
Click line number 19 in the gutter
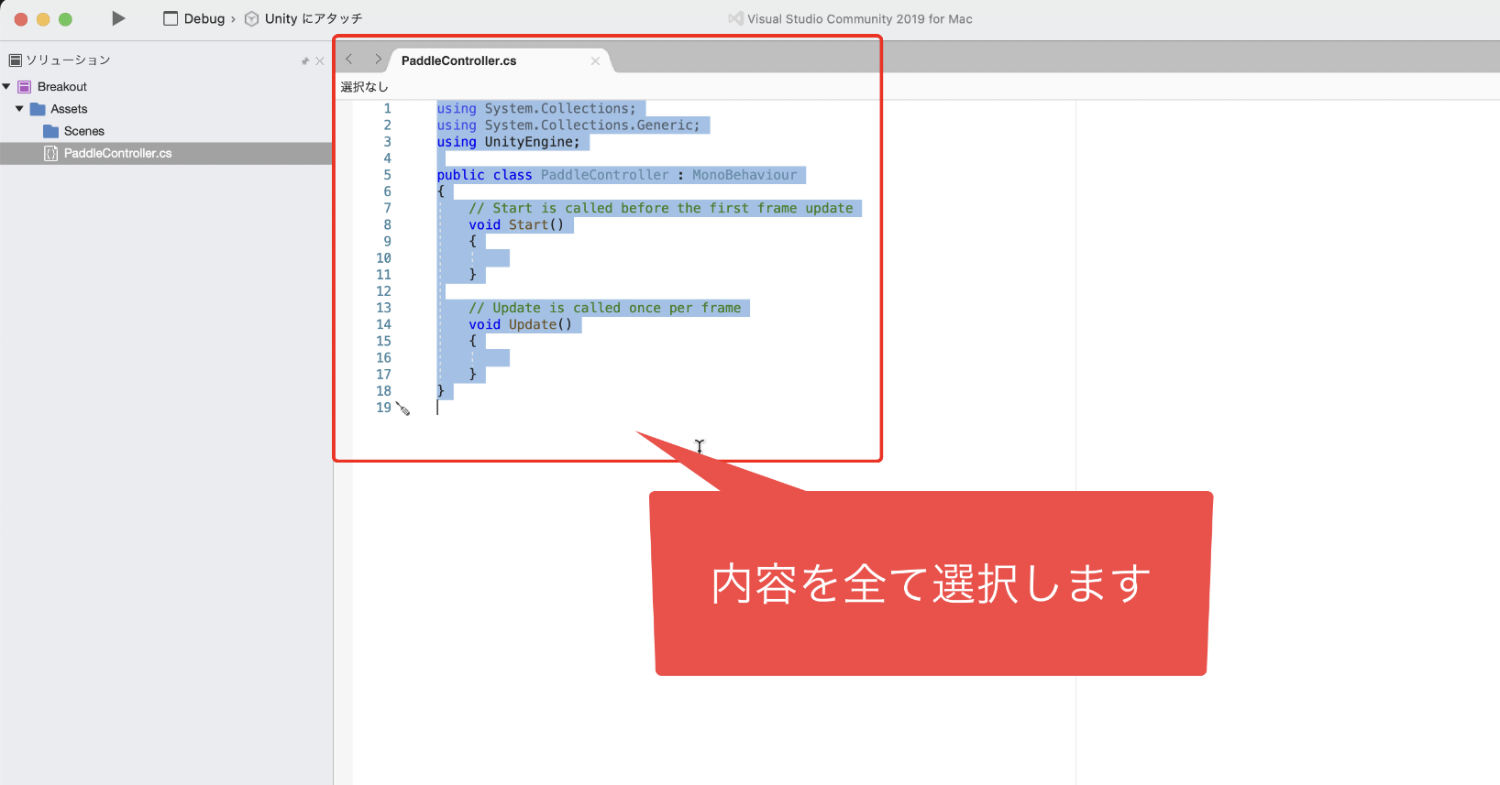(x=383, y=408)
